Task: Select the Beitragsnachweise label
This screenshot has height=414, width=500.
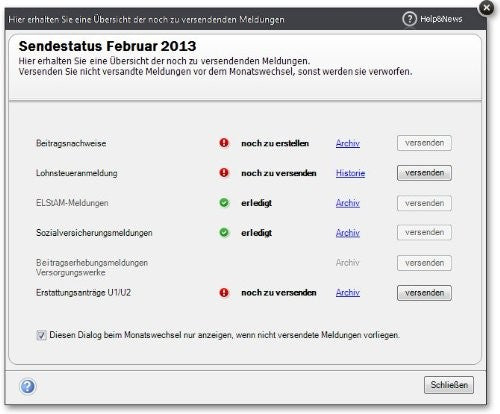Action: pos(71,143)
